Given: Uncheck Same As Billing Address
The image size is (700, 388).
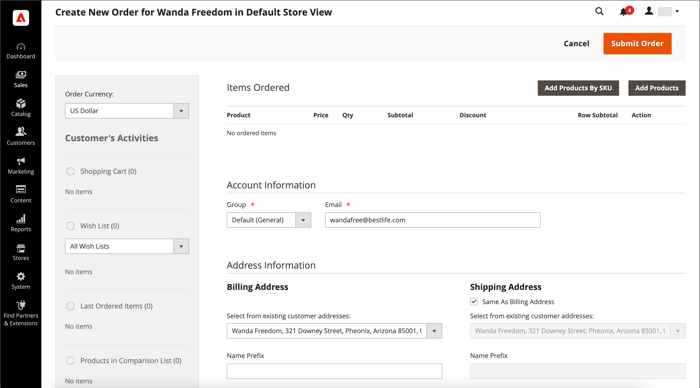Looking at the screenshot, I should point(474,302).
